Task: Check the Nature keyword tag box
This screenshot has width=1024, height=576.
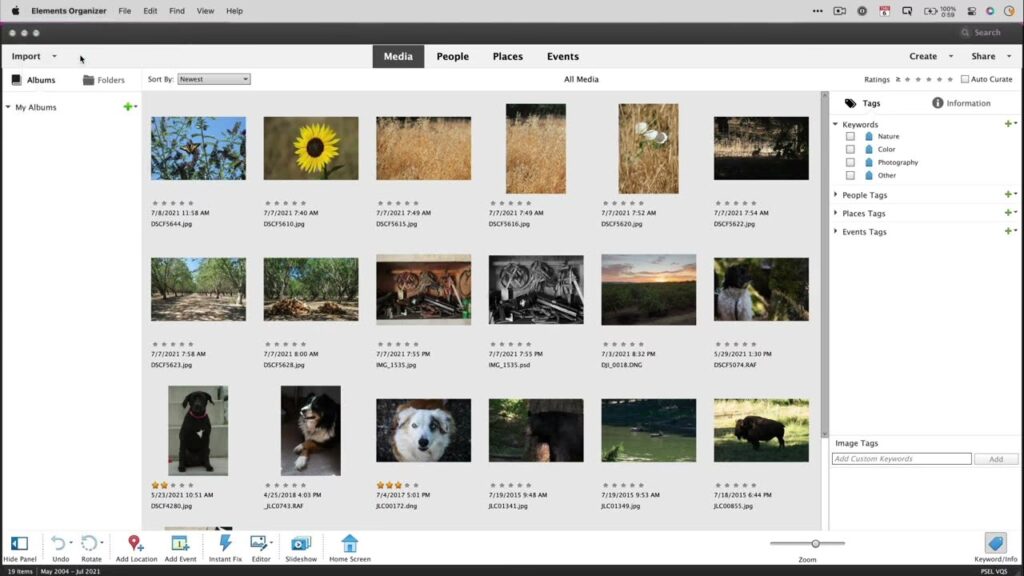Action: 850,136
